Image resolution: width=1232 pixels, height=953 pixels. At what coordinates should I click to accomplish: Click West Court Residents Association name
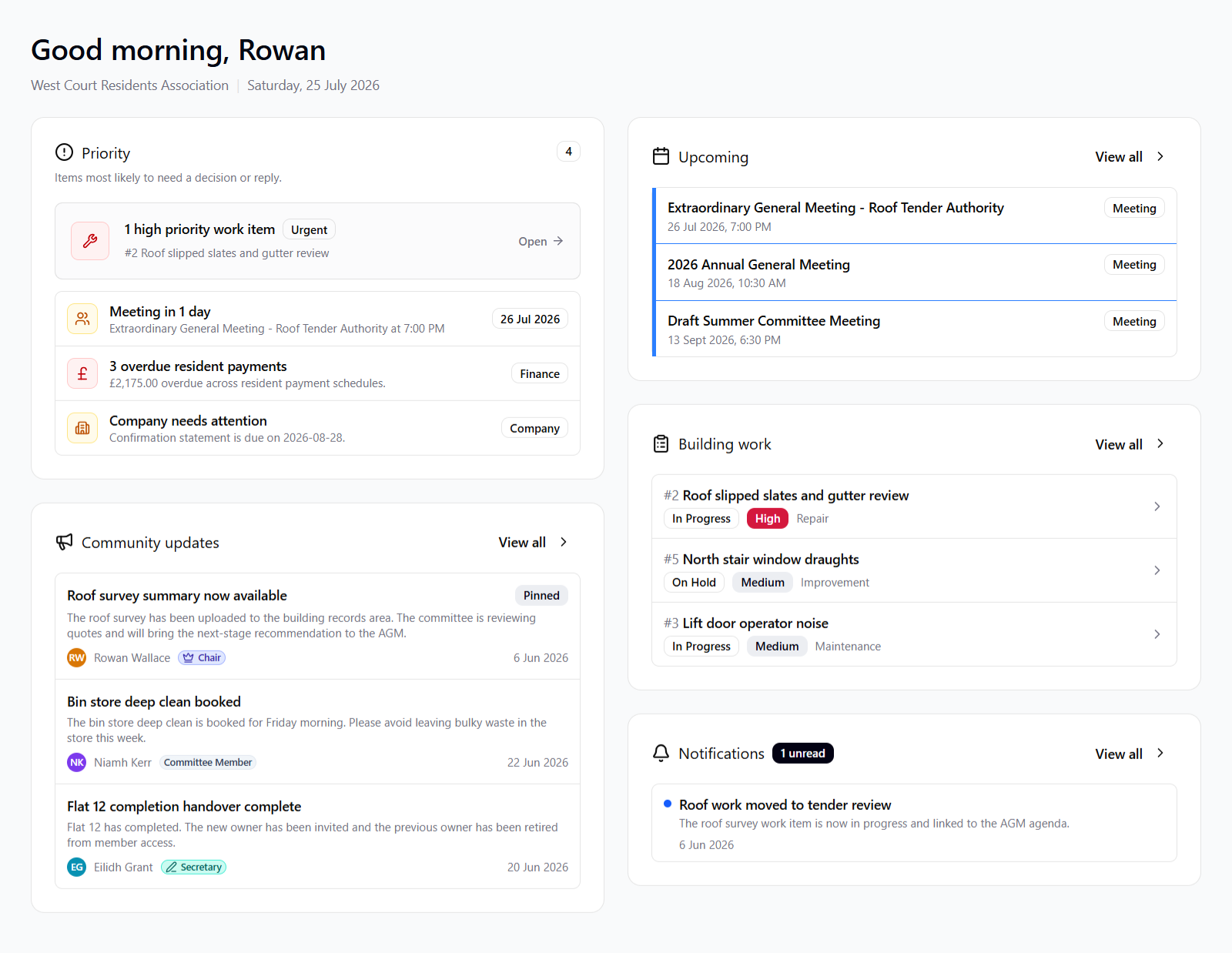click(129, 85)
